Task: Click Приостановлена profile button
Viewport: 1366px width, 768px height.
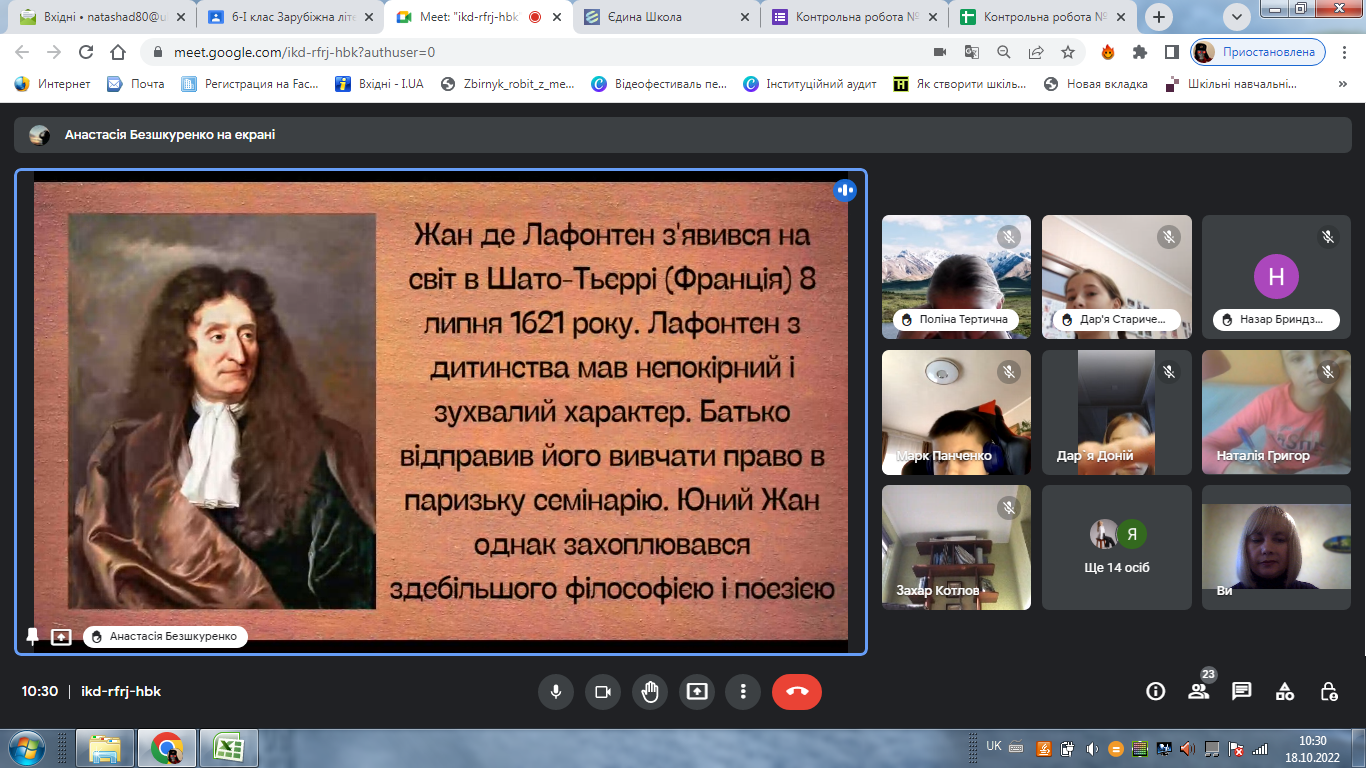Action: (1258, 52)
